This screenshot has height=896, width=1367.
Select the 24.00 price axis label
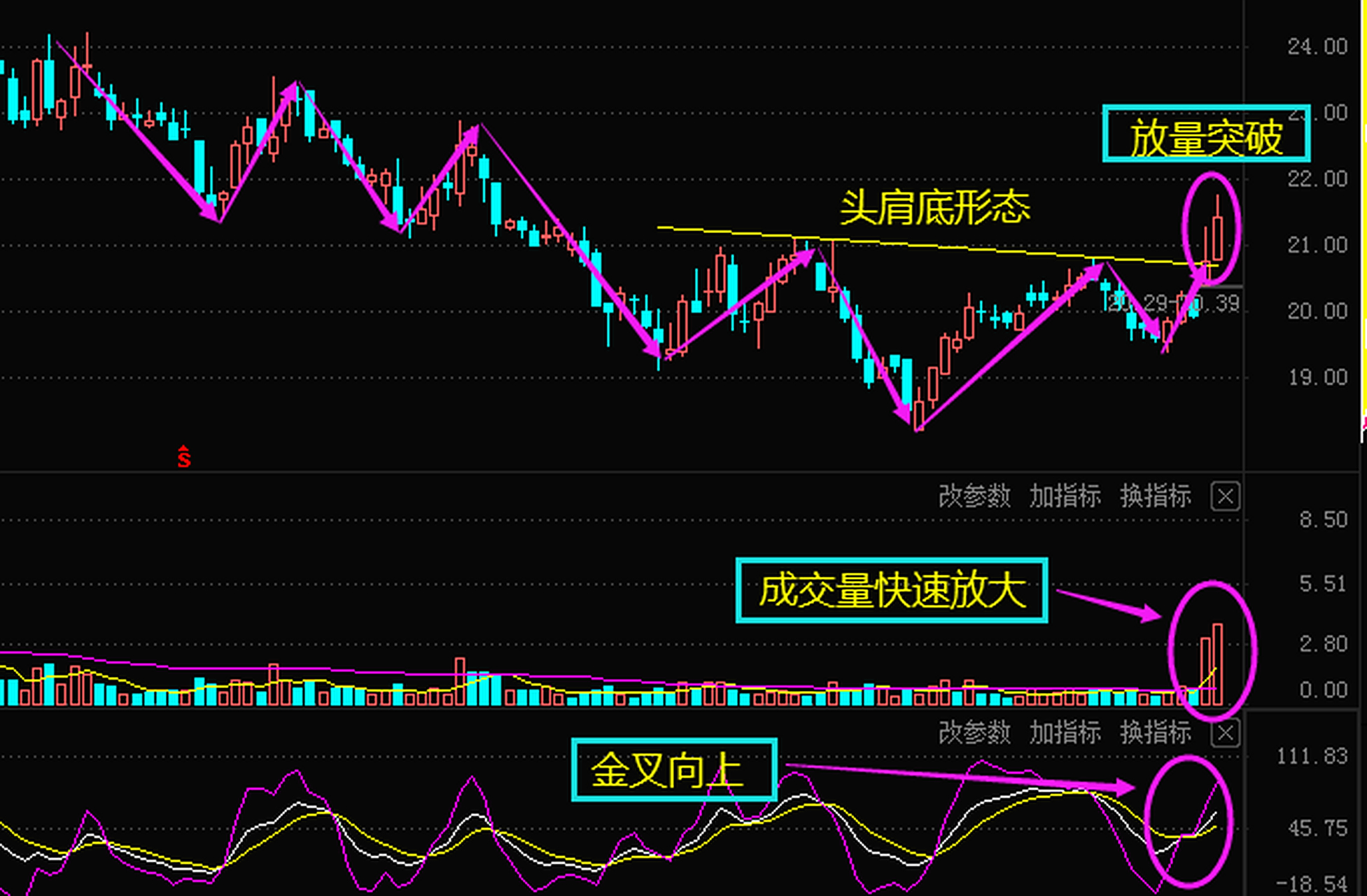(x=1317, y=47)
